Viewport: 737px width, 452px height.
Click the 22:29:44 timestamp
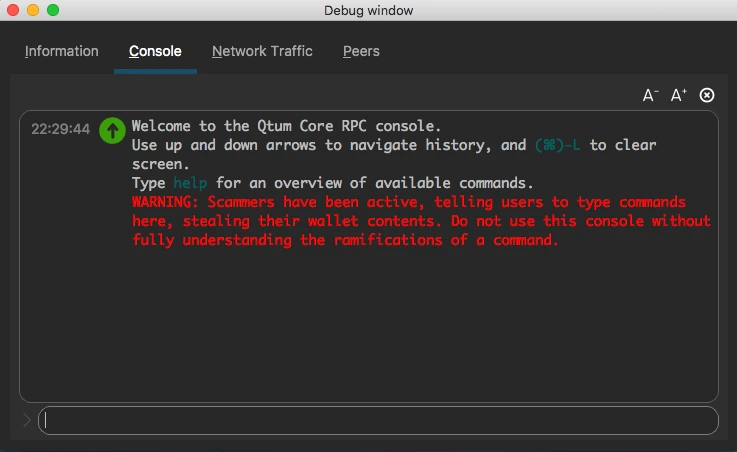click(x=60, y=129)
